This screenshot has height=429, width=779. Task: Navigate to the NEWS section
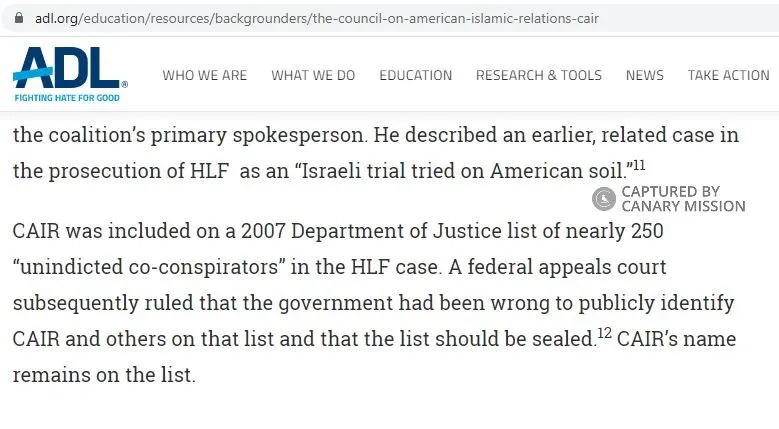click(x=644, y=75)
